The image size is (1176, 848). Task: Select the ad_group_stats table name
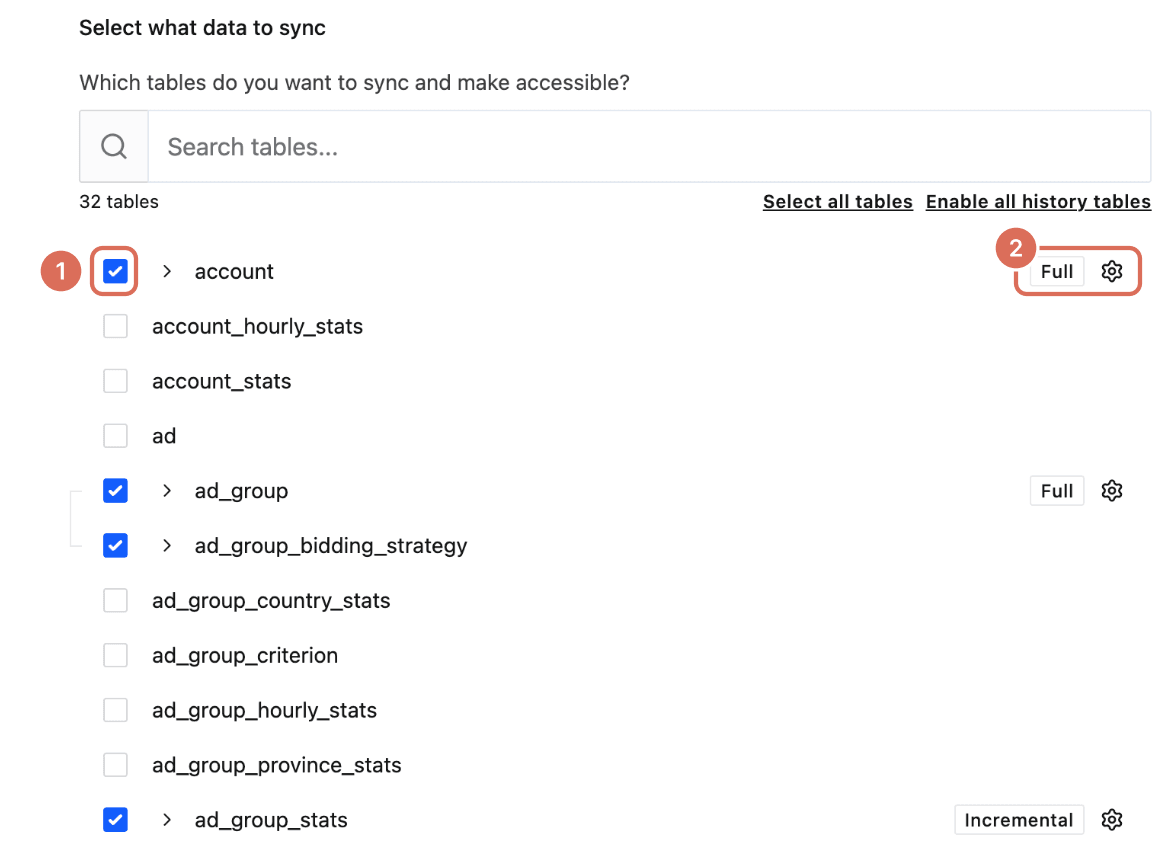(x=271, y=820)
